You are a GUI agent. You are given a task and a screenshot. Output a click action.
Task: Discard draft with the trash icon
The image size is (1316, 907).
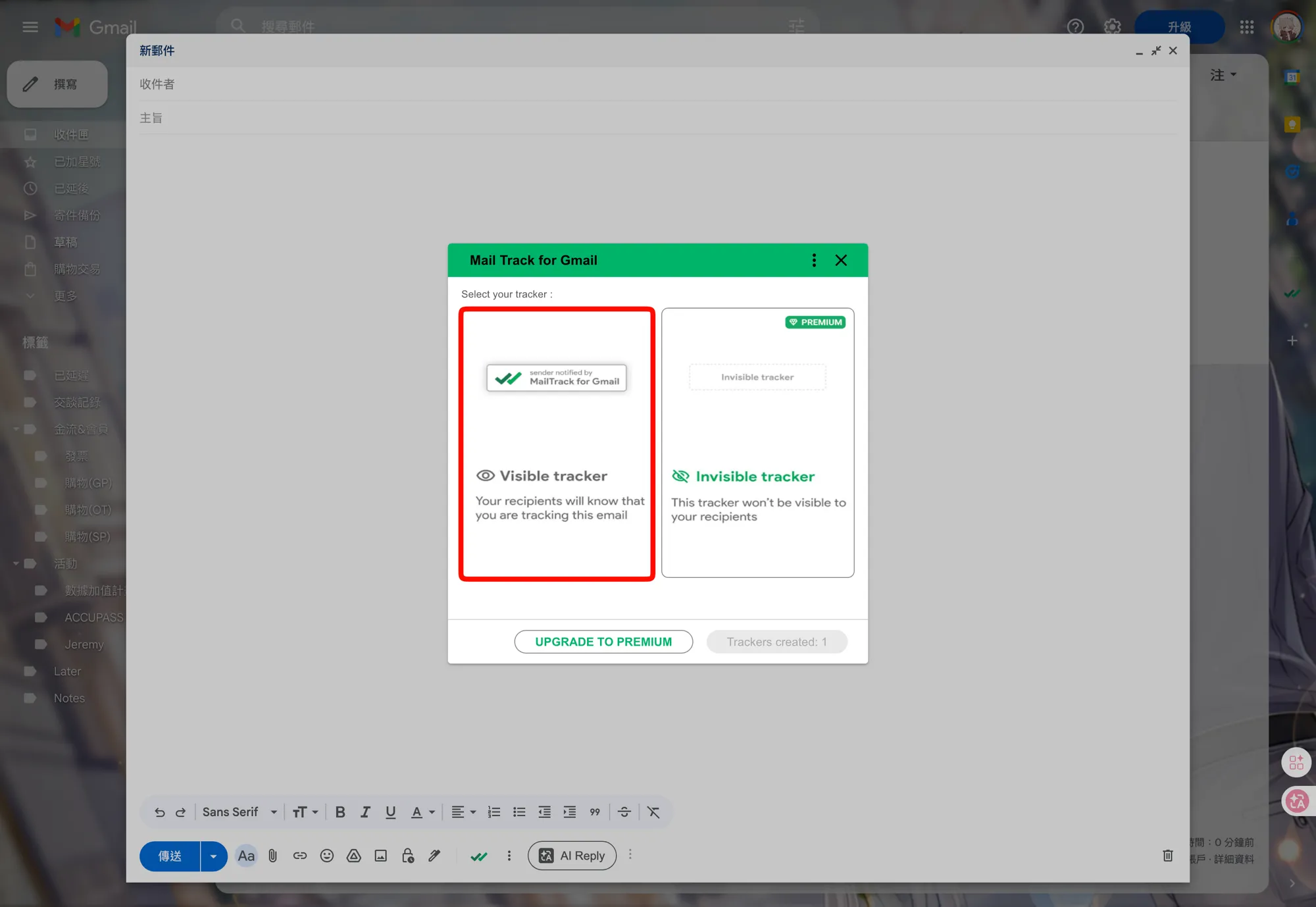[1168, 856]
